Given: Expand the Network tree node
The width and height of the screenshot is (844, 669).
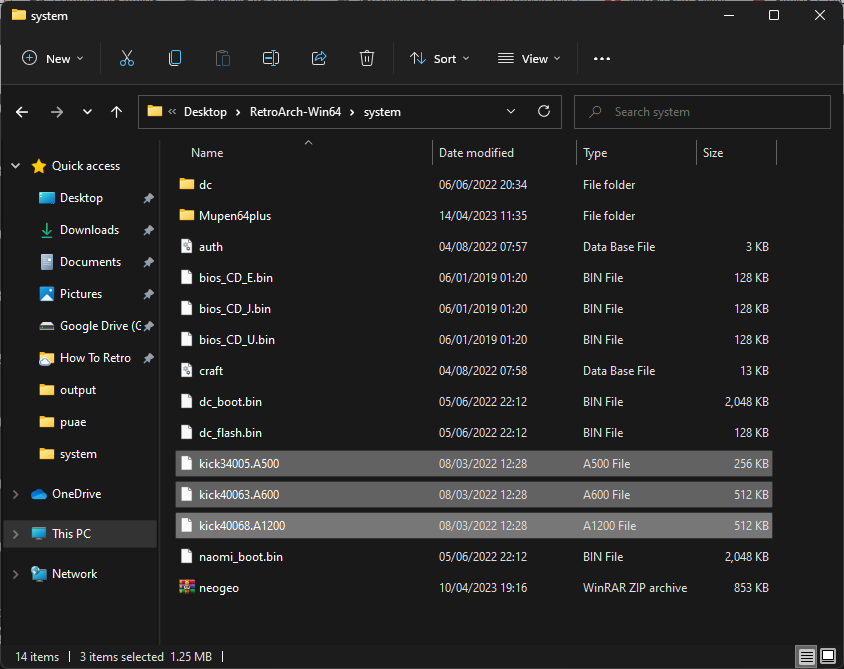Looking at the screenshot, I should click(x=16, y=574).
